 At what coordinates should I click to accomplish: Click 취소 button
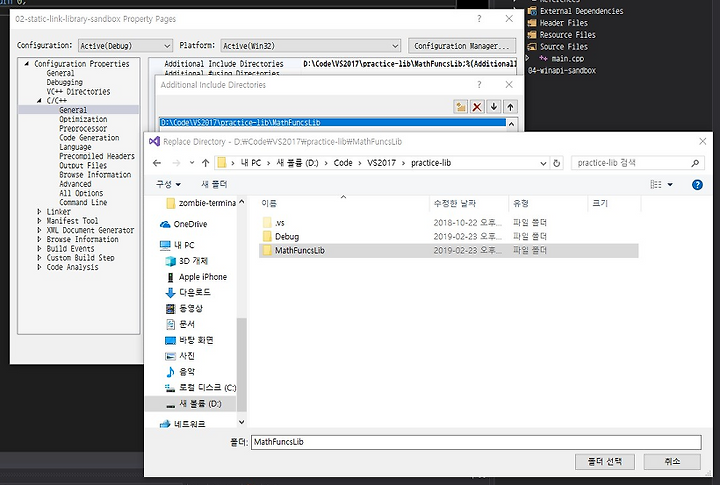[x=672, y=462]
